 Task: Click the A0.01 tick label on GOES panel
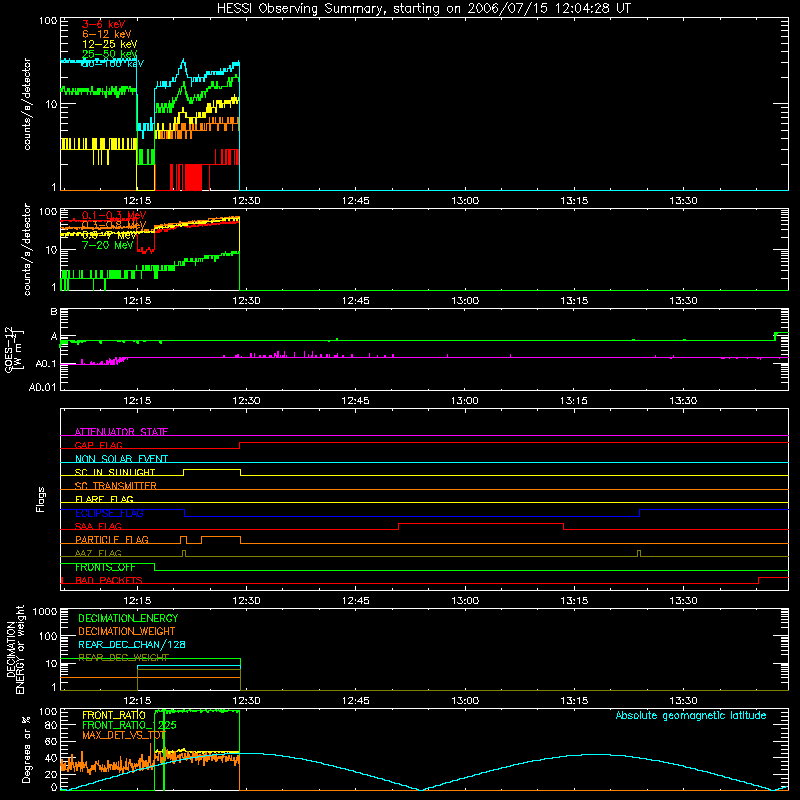[43, 387]
